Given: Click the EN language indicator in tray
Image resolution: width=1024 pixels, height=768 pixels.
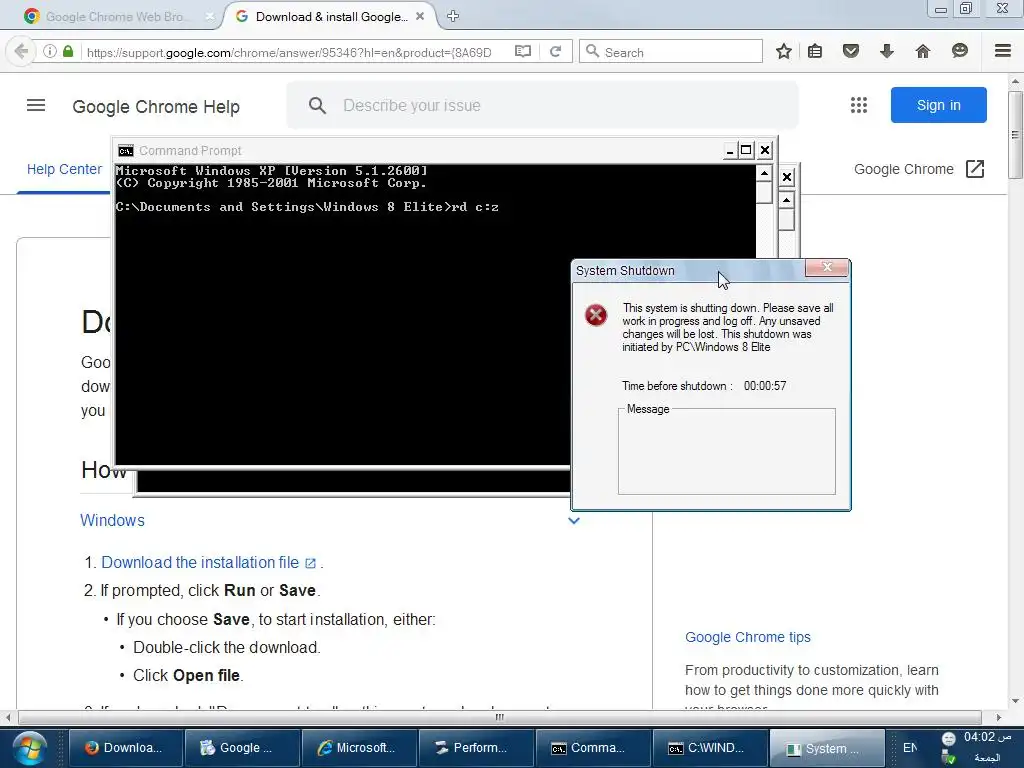Looking at the screenshot, I should coord(909,748).
